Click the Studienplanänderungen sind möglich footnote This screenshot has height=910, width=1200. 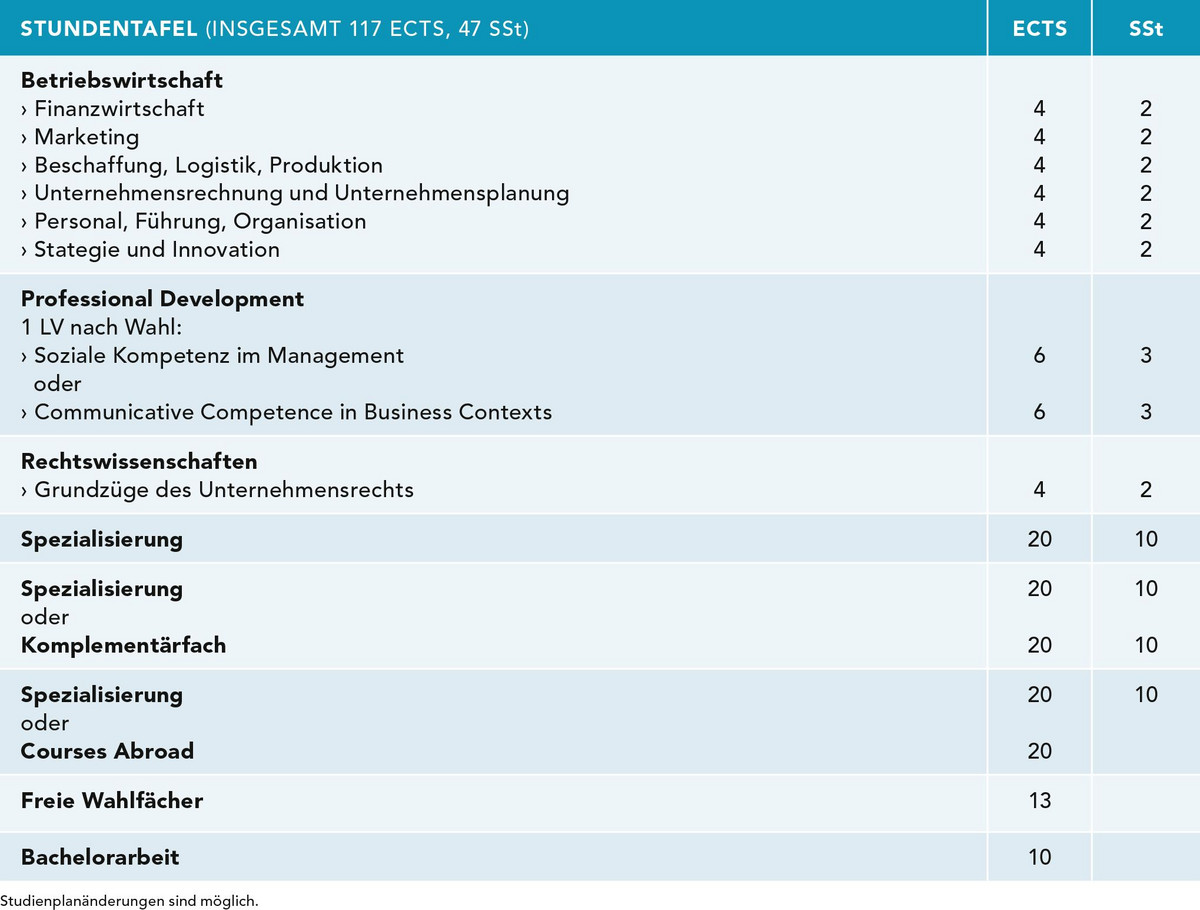coord(130,900)
